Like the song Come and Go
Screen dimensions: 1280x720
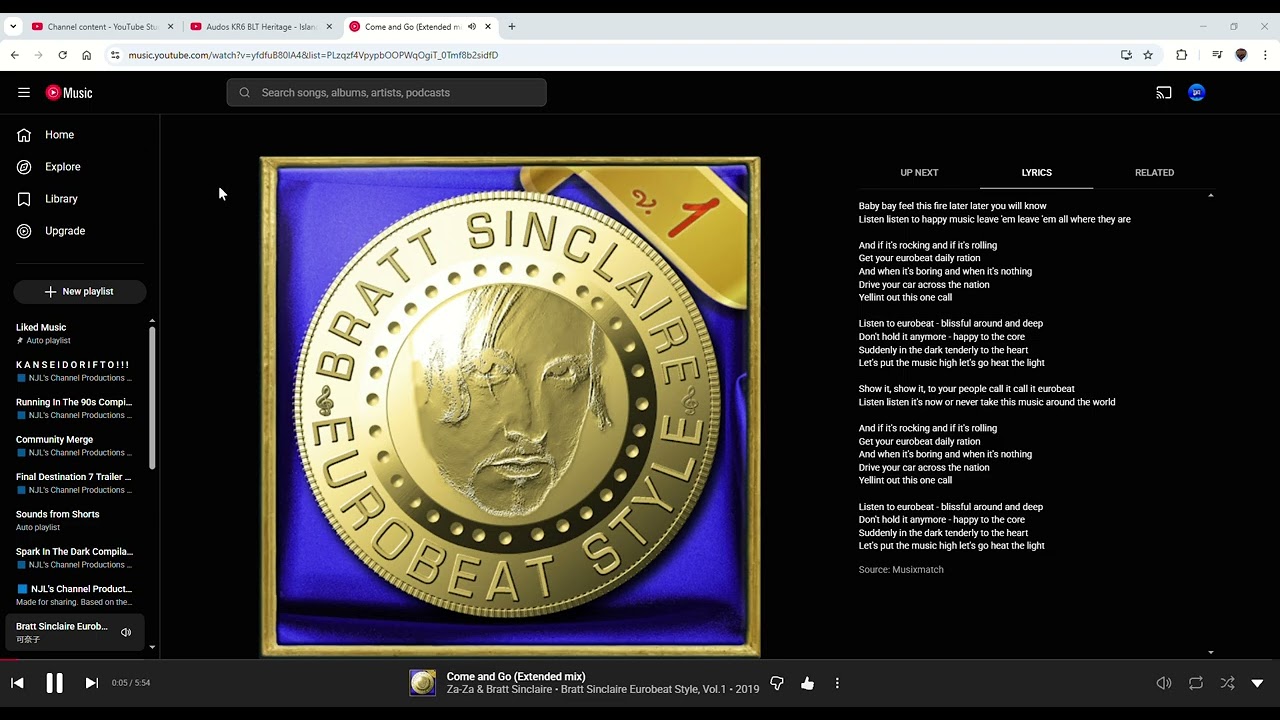pyautogui.click(x=807, y=684)
